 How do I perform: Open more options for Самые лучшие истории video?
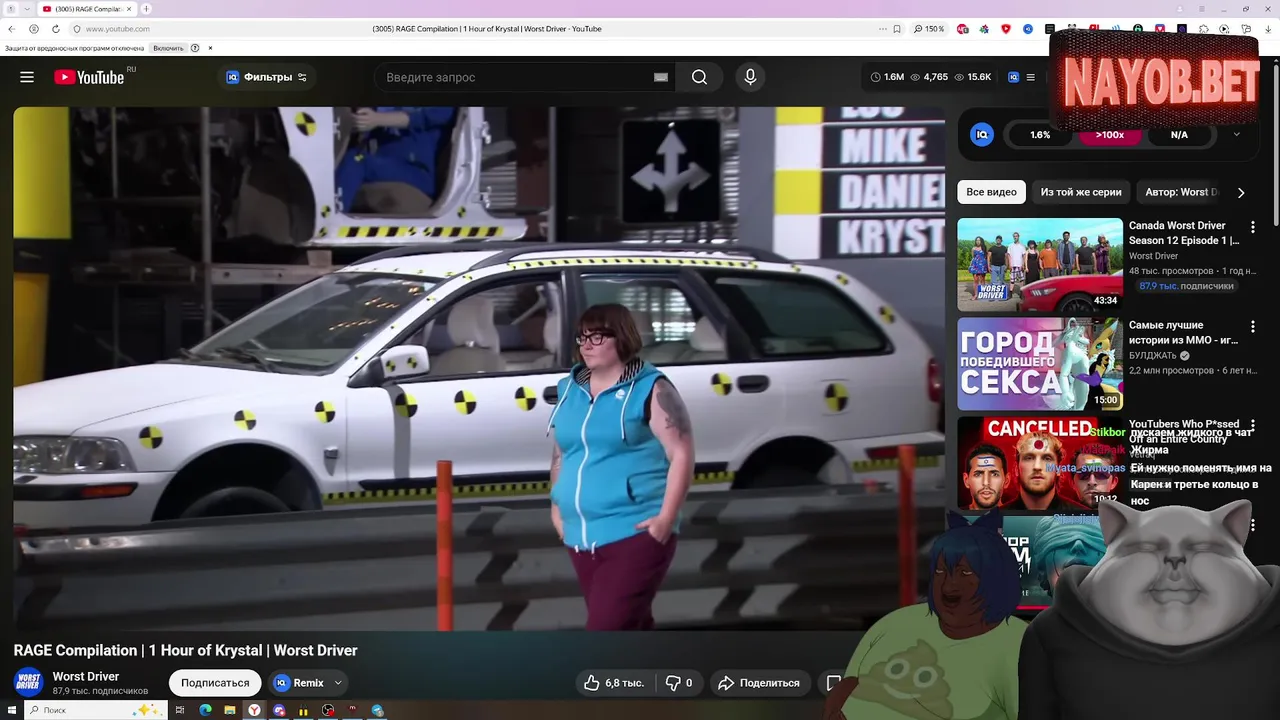pyautogui.click(x=1252, y=327)
